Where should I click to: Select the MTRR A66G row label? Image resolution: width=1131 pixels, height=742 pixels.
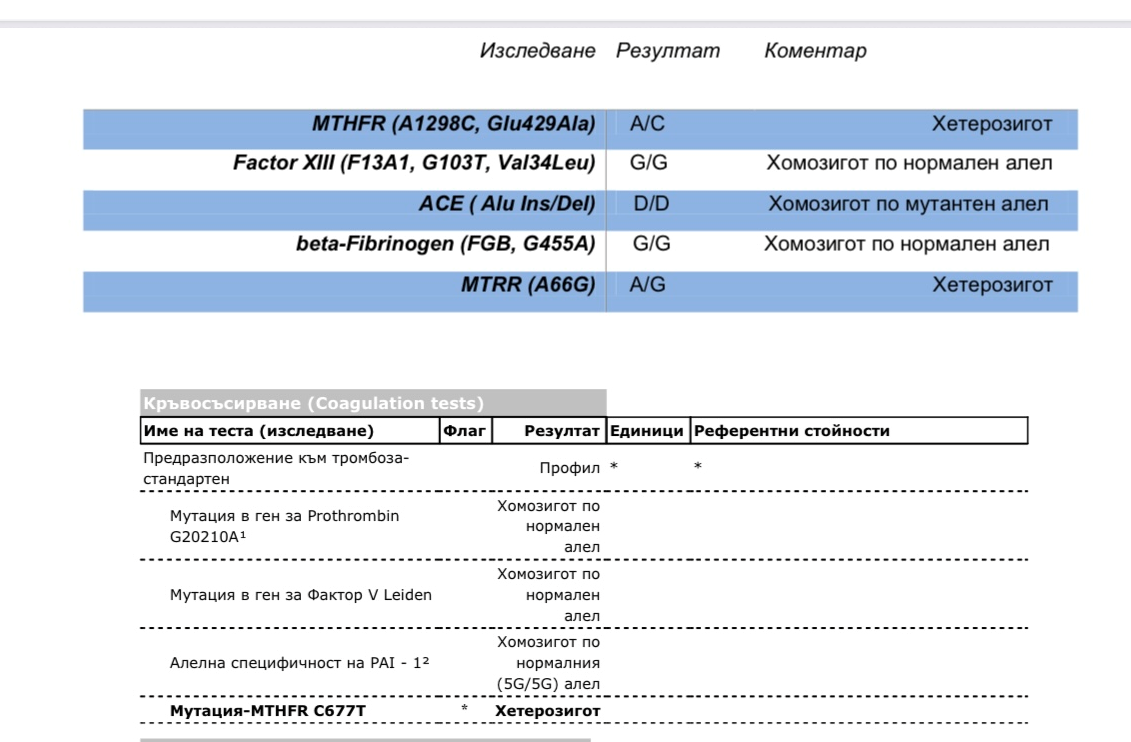pos(527,285)
